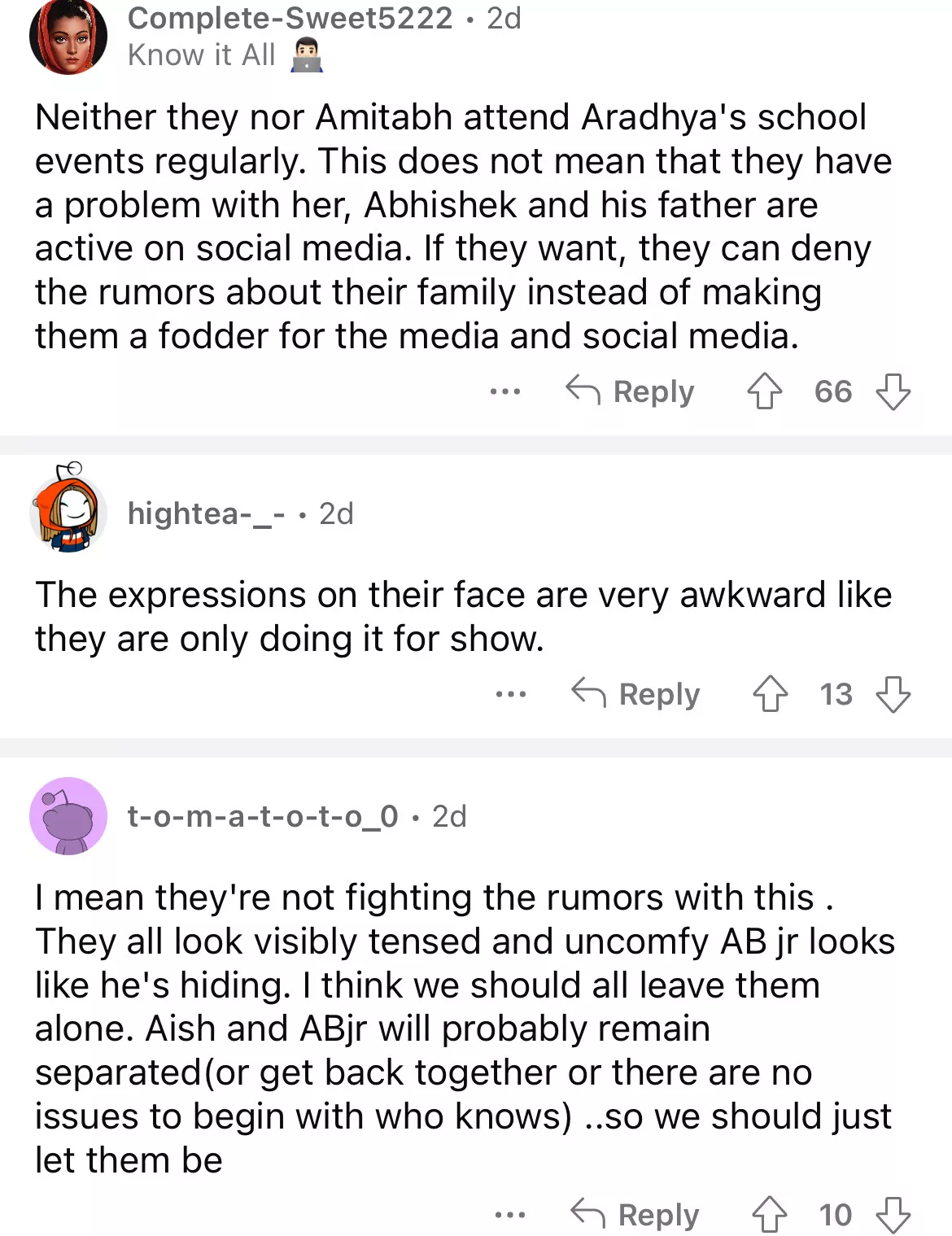
Task: View t-o-m-a-t-o-t-o_0's purple avatar
Action: 68,815
